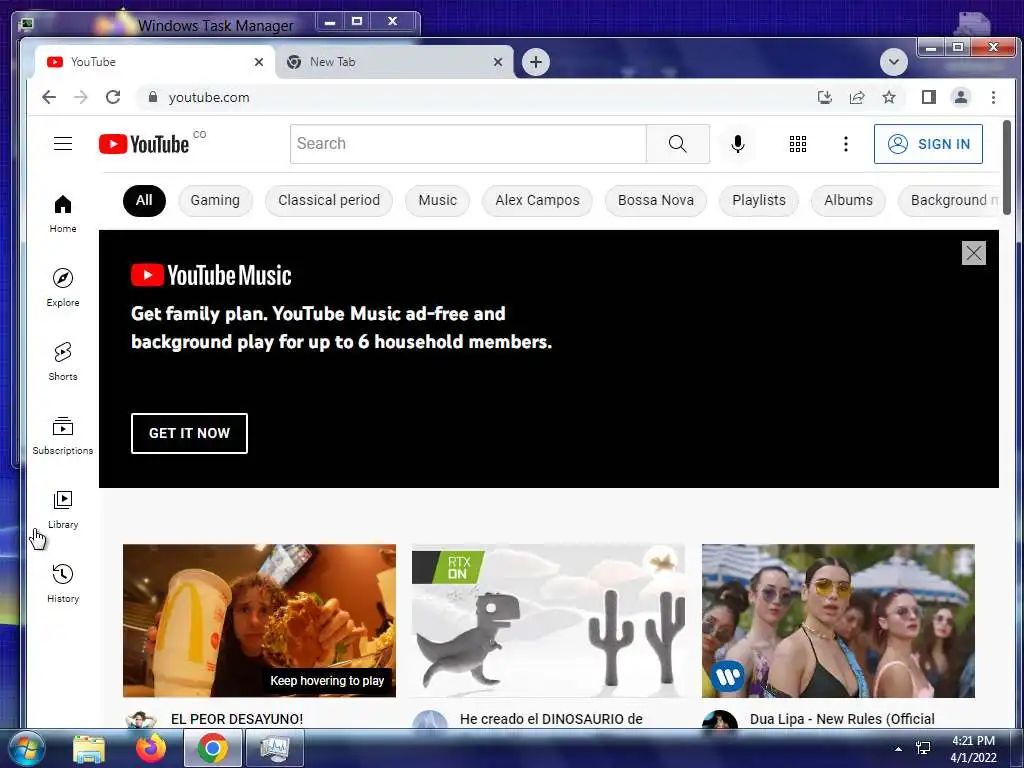Image resolution: width=1024 pixels, height=768 pixels.
Task: Open He creado el DINOSAURIO video title
Action: point(551,719)
